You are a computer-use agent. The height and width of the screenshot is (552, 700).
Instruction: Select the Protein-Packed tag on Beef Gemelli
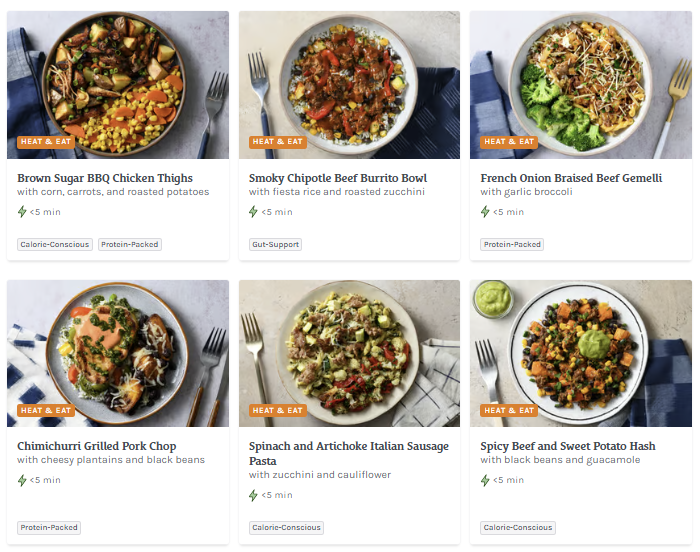click(x=512, y=244)
